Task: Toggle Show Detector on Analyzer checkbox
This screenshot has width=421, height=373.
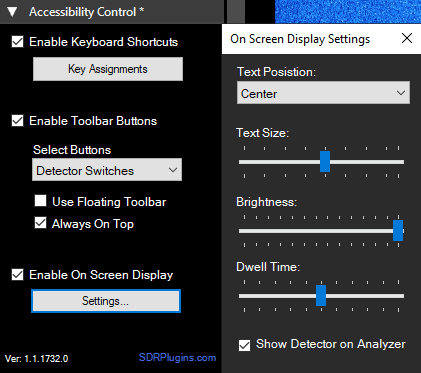Action: (244, 345)
